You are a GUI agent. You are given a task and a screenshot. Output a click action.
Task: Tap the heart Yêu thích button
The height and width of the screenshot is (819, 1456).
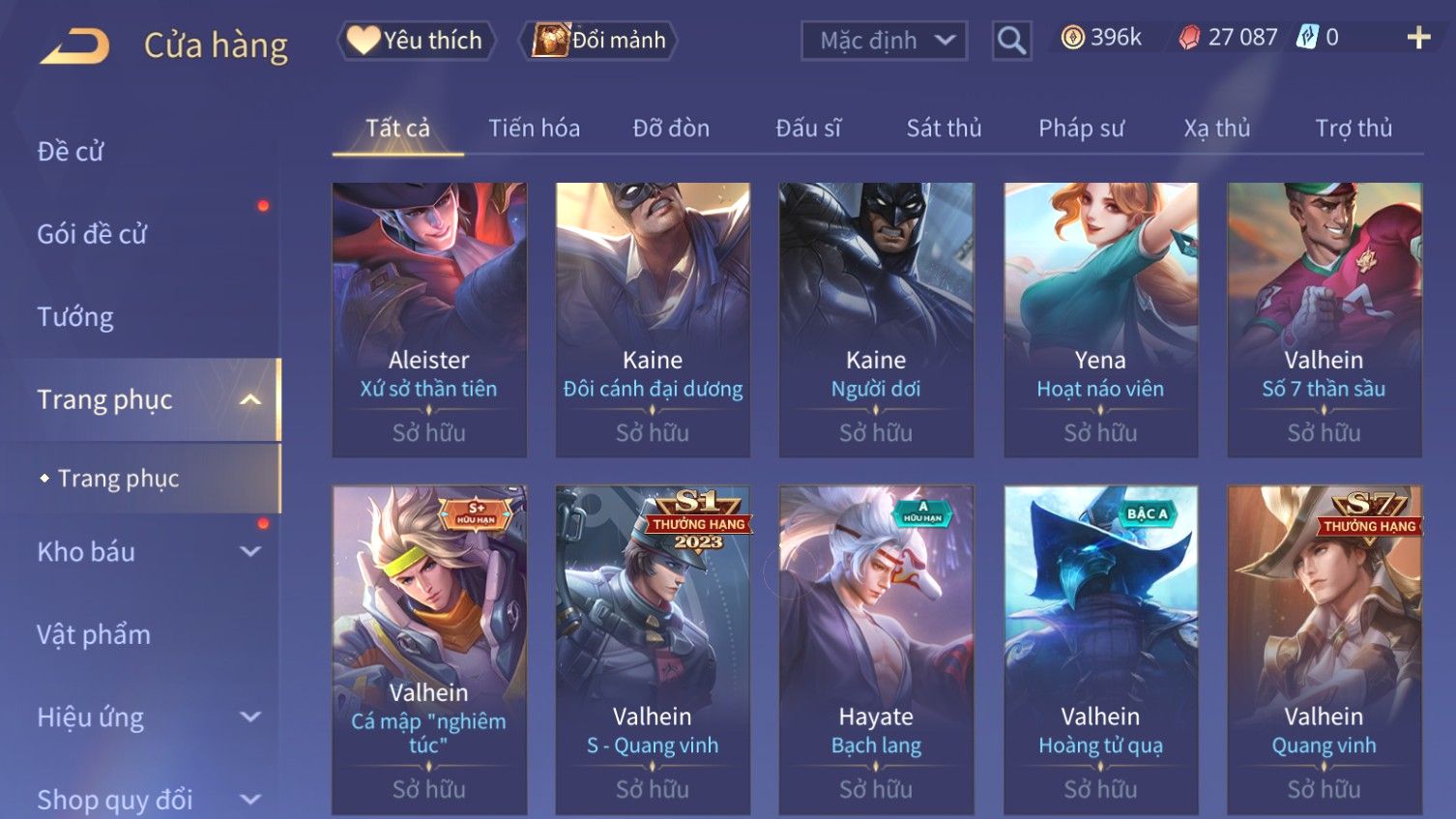pos(416,41)
